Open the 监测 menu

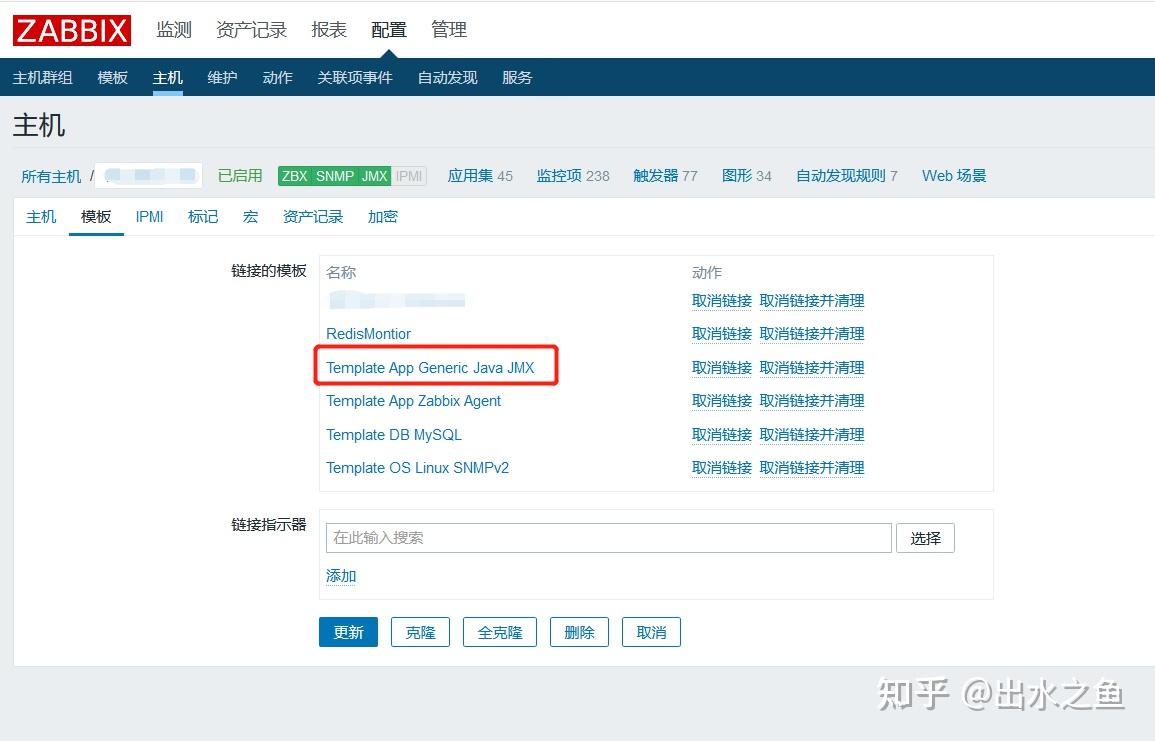click(173, 29)
